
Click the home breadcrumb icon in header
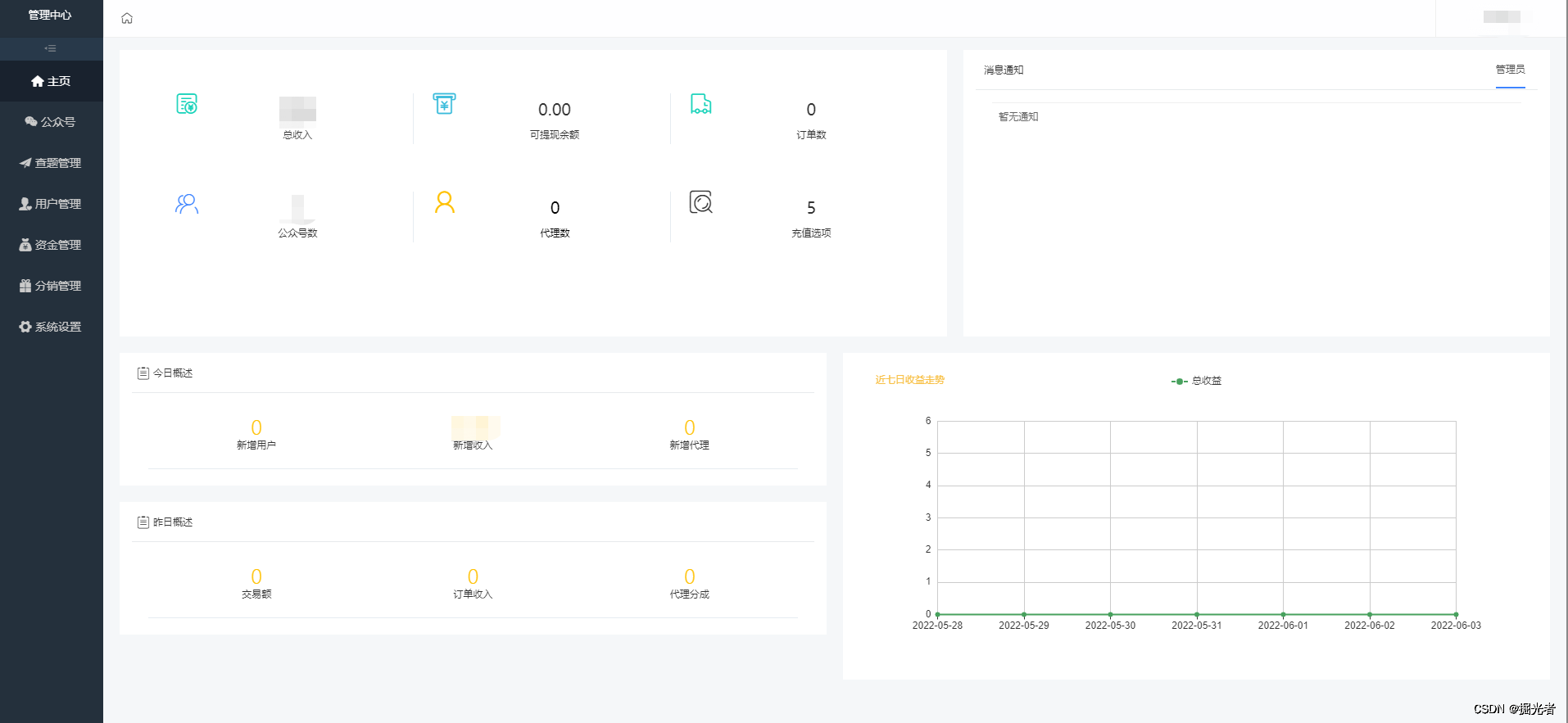pos(127,18)
